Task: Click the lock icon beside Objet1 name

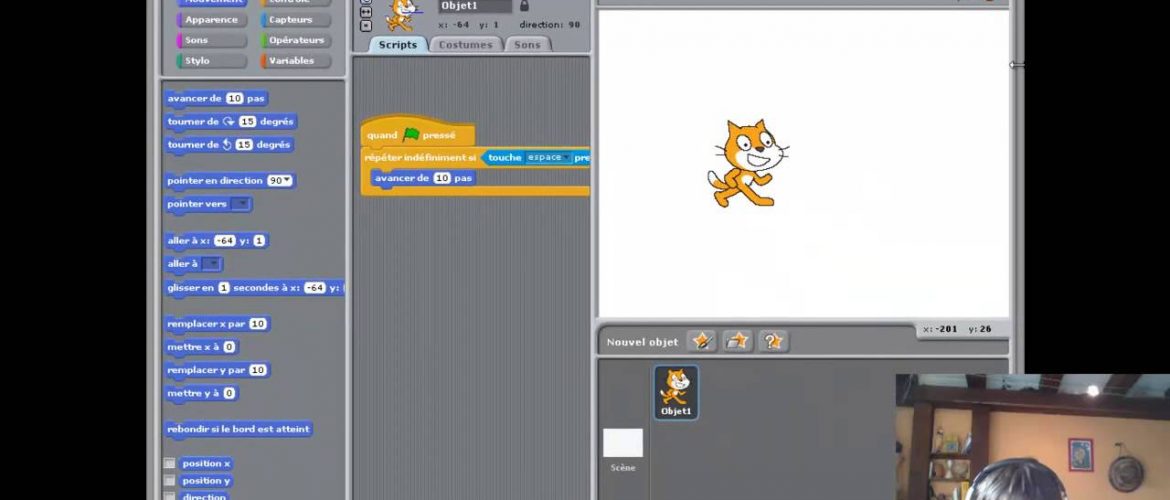Action: 524,6
